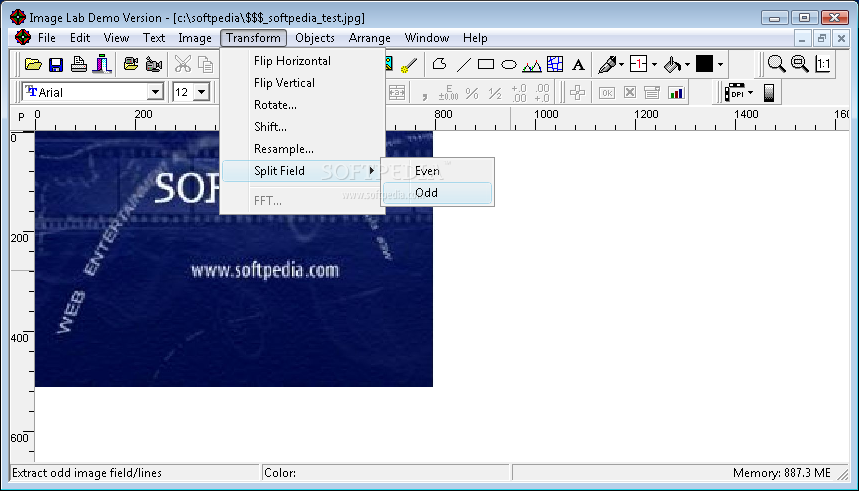Expand the line width dropdown arrow
The image size is (859, 491).
tap(654, 65)
